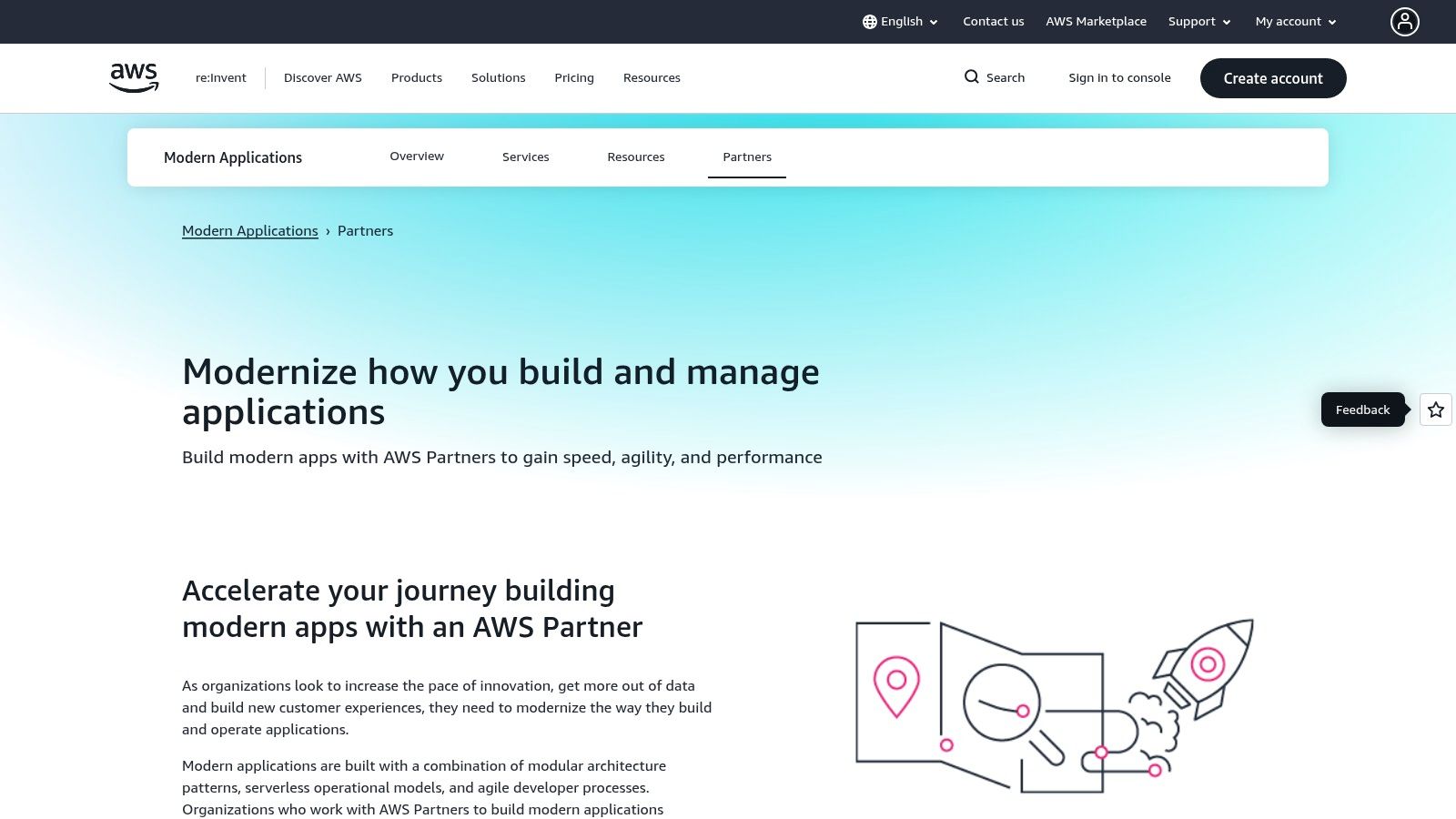Click the Modern Applications breadcrumb link
Screen dimensions: 1456x819
pyautogui.click(x=250, y=230)
